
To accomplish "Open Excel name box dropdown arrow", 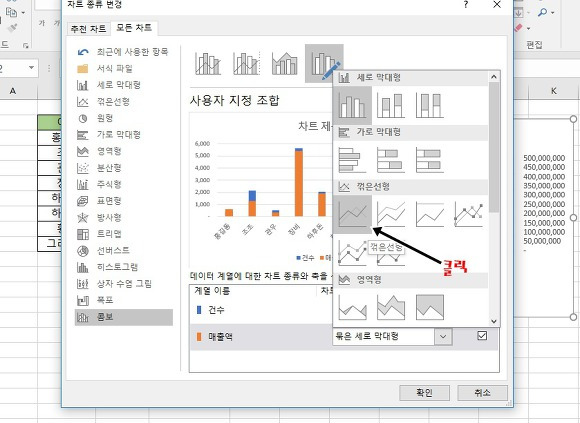I will 31,68.
